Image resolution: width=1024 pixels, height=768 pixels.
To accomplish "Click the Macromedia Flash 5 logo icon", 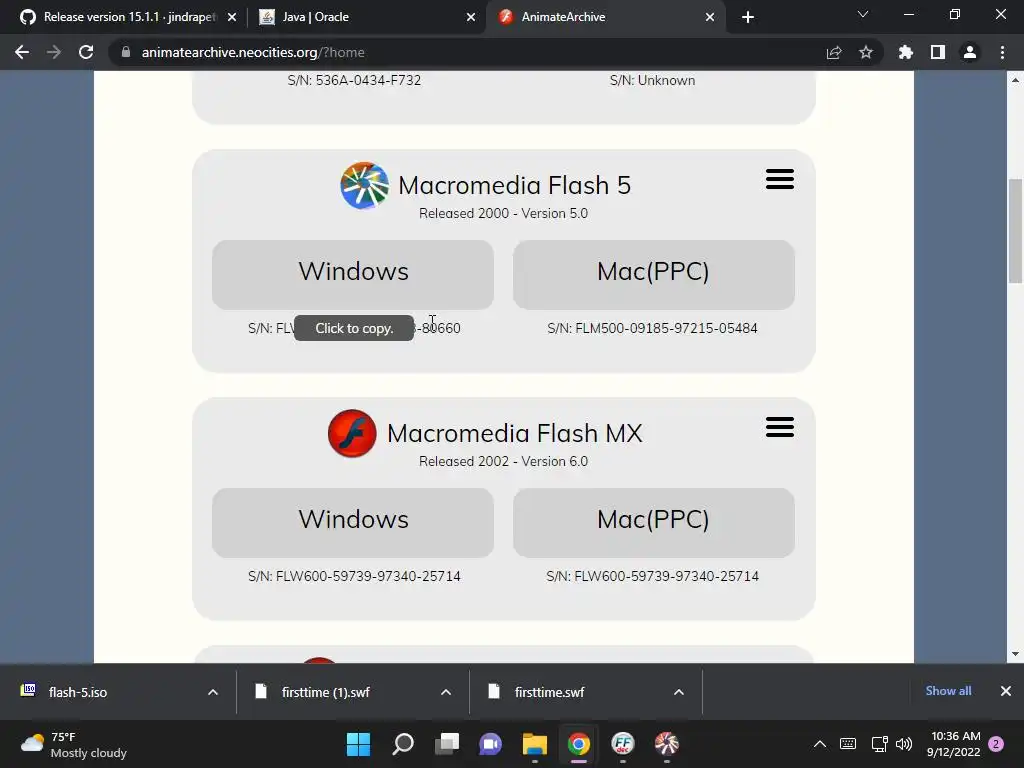I will click(364, 185).
